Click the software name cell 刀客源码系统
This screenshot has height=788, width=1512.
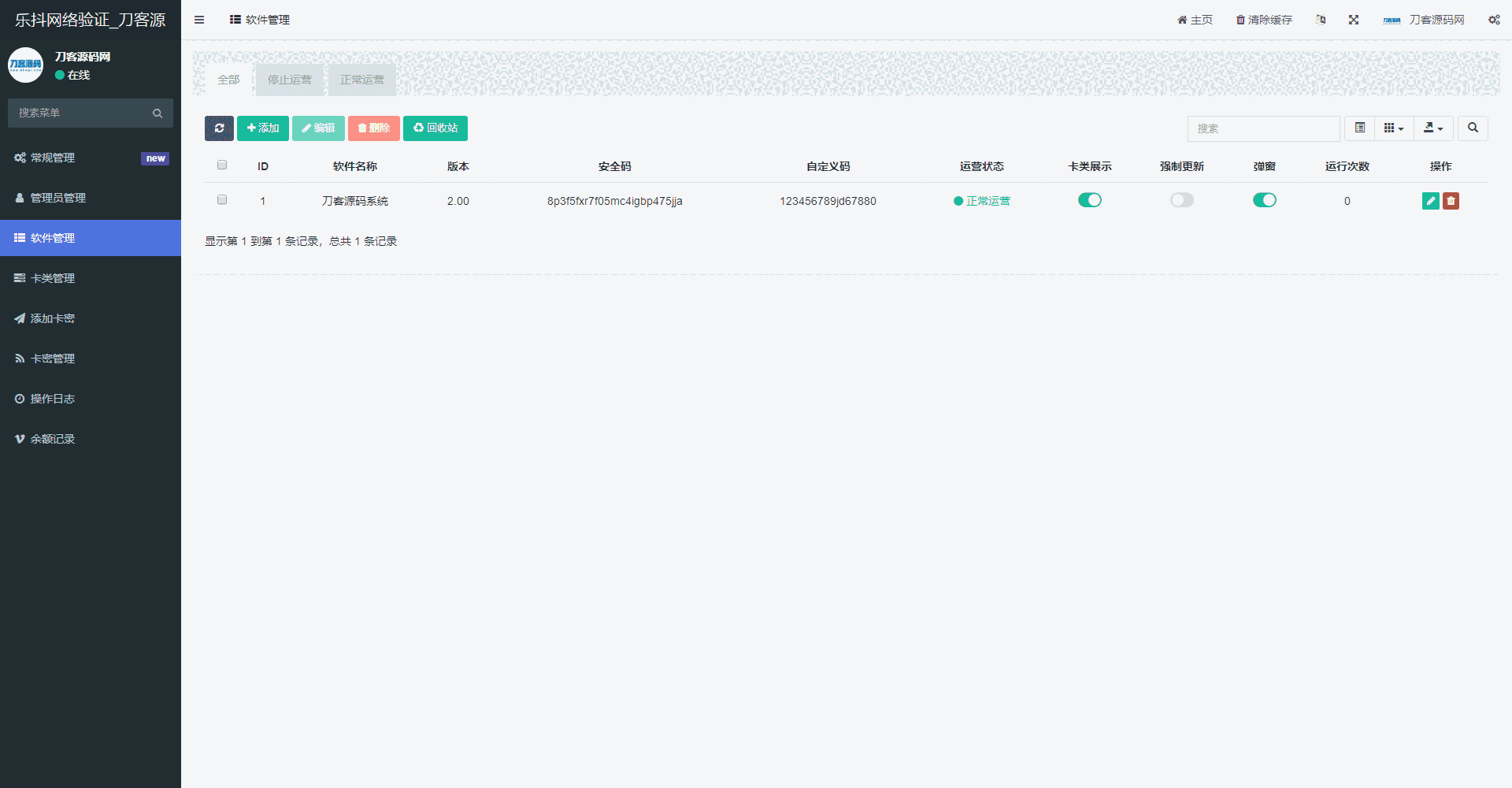coord(355,201)
